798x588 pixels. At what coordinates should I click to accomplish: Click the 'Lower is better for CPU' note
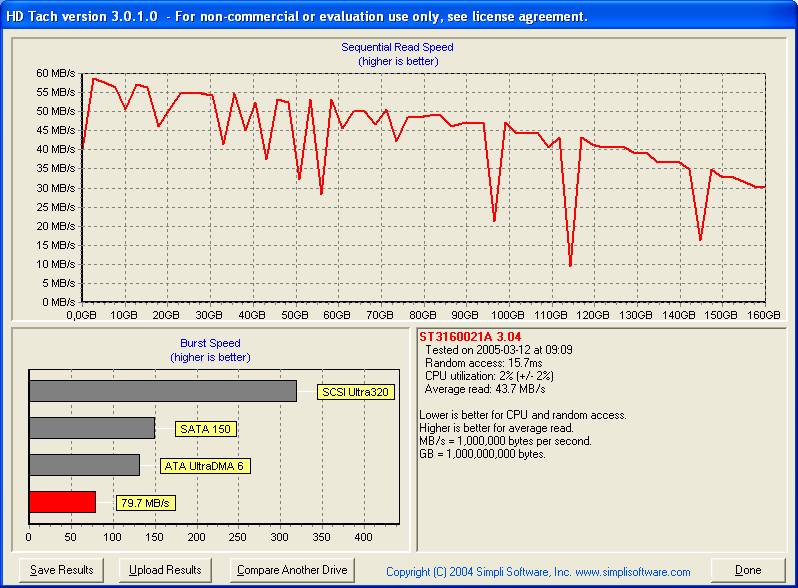tap(523, 415)
